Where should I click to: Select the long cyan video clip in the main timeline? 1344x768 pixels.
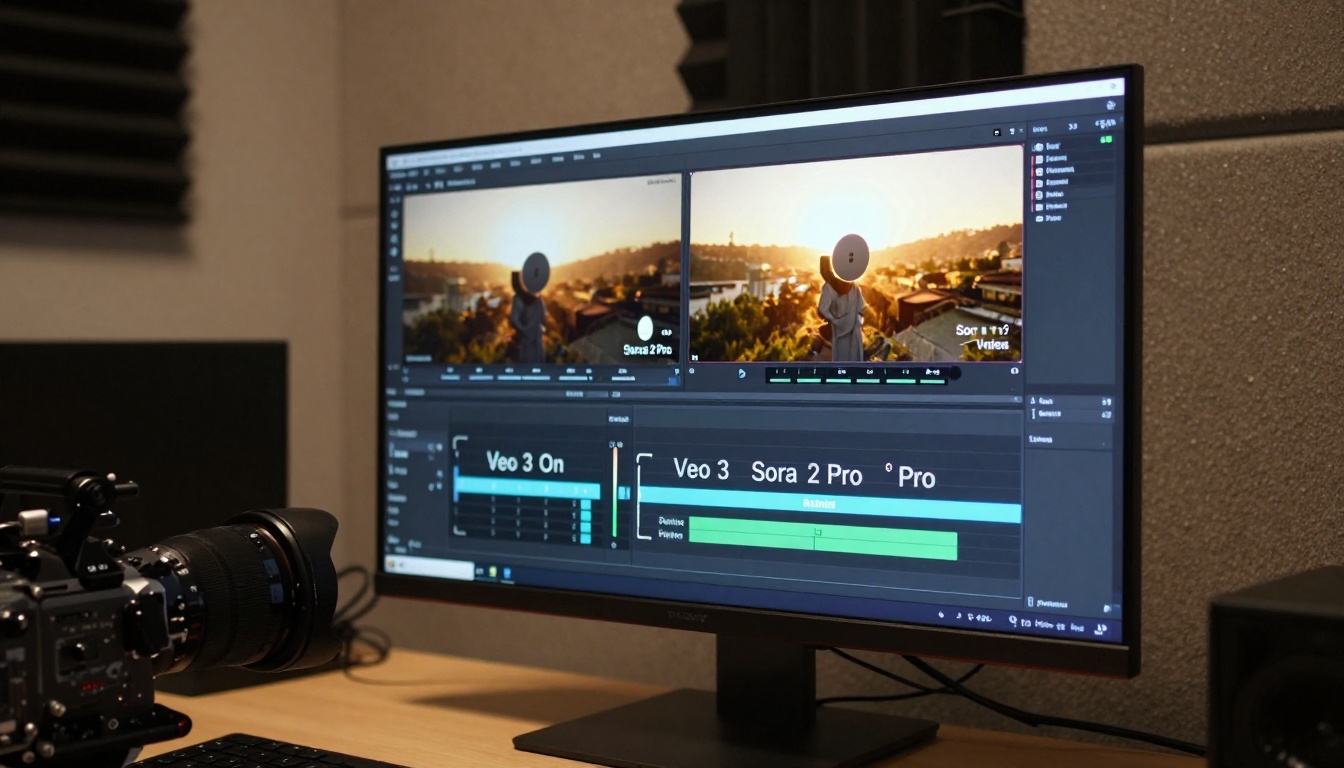click(x=829, y=505)
